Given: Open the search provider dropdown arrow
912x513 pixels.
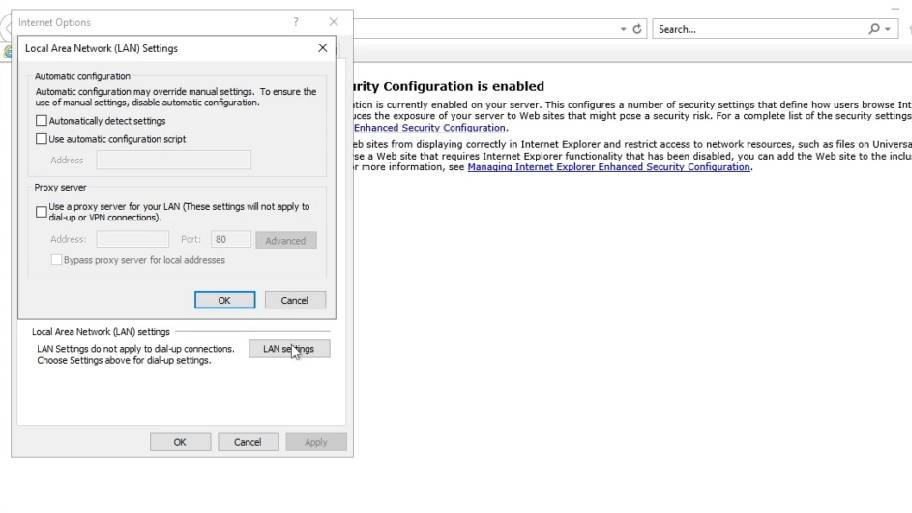Looking at the screenshot, I should pyautogui.click(x=888, y=29).
